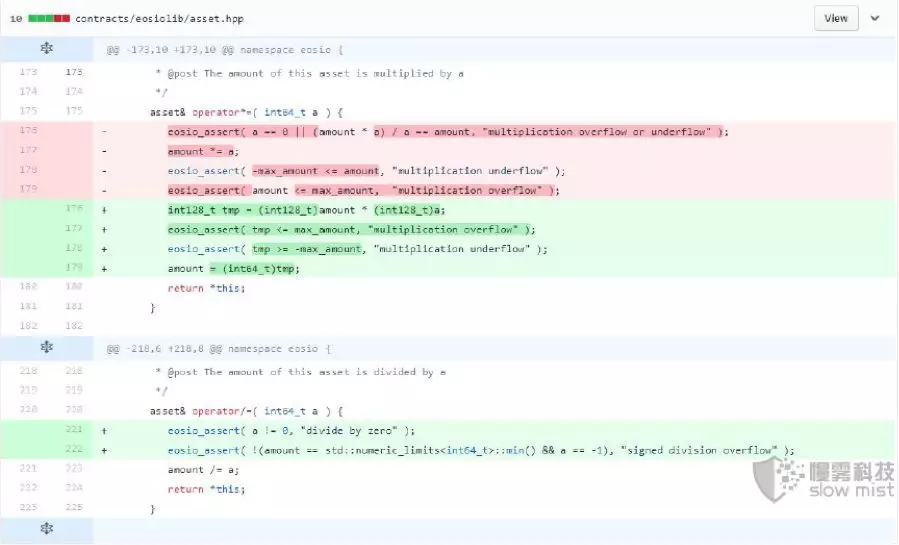Click the minus marker on 'amount *= a' line
Viewport: 899px width, 545px height.
pos(105,151)
